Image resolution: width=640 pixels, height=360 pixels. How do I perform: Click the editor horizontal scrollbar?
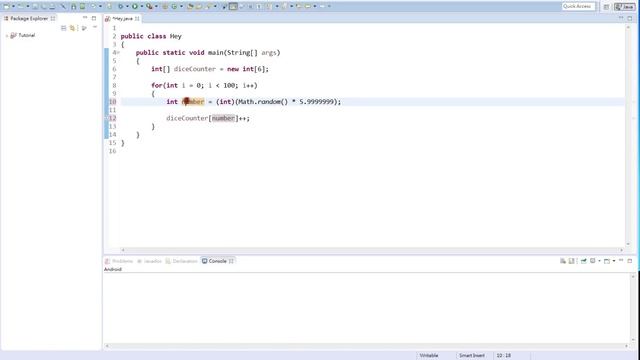click(371, 250)
